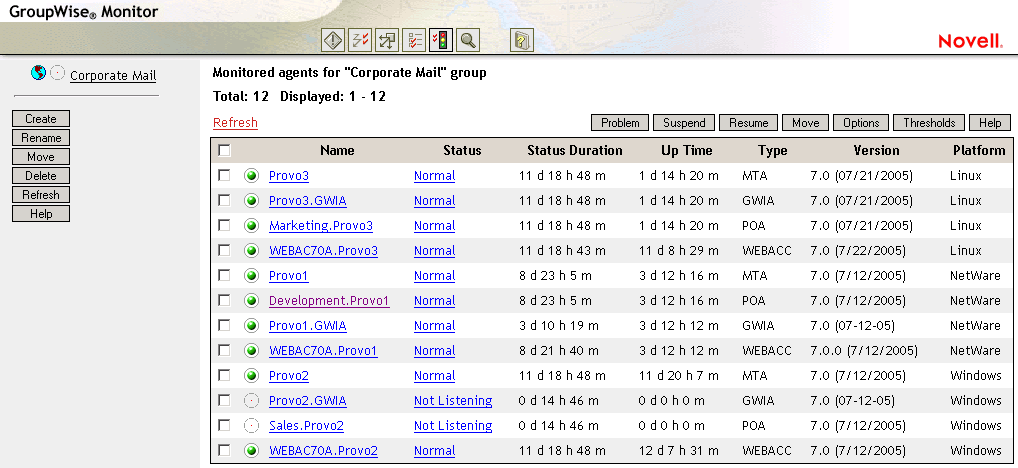
Task: Open the Link Trace toolbar icon
Action: coord(360,40)
